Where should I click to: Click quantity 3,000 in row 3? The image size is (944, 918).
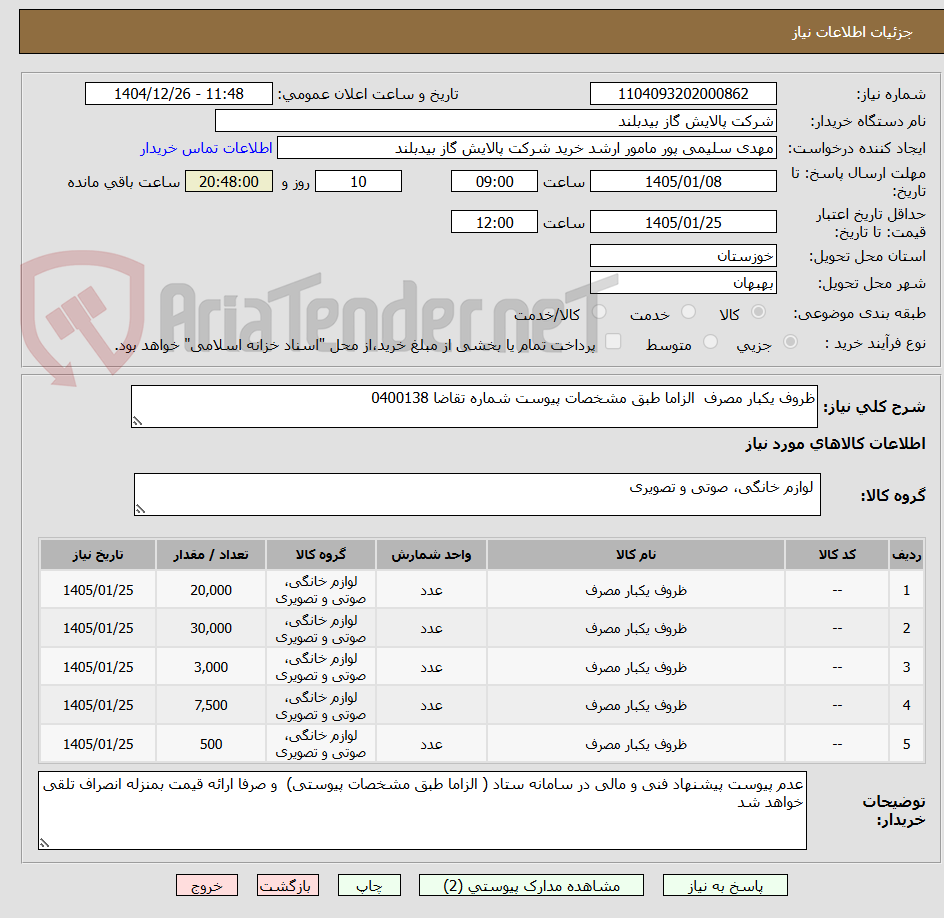click(211, 667)
